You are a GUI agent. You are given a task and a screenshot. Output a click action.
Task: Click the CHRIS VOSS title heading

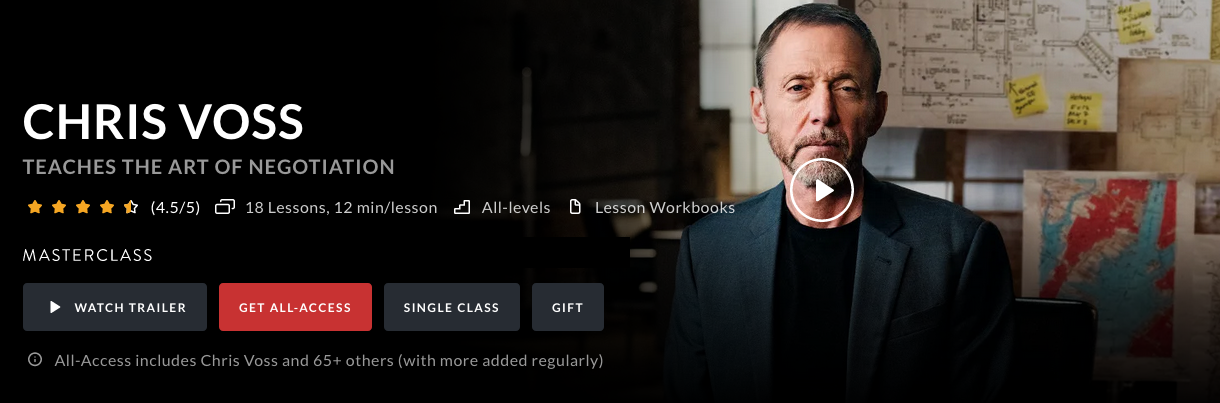click(163, 122)
